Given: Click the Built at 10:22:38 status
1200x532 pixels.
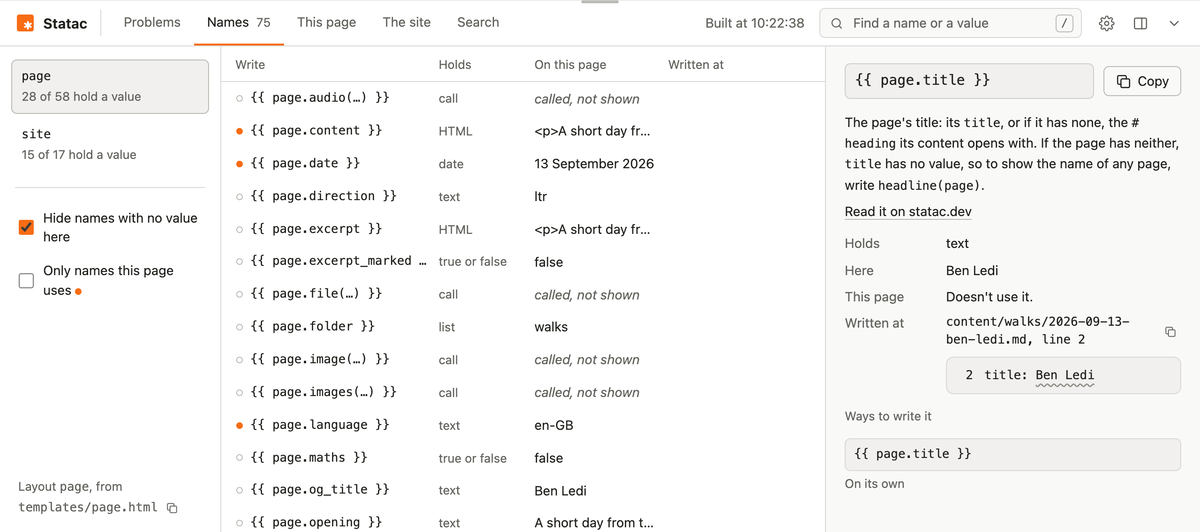Looking at the screenshot, I should tap(755, 23).
